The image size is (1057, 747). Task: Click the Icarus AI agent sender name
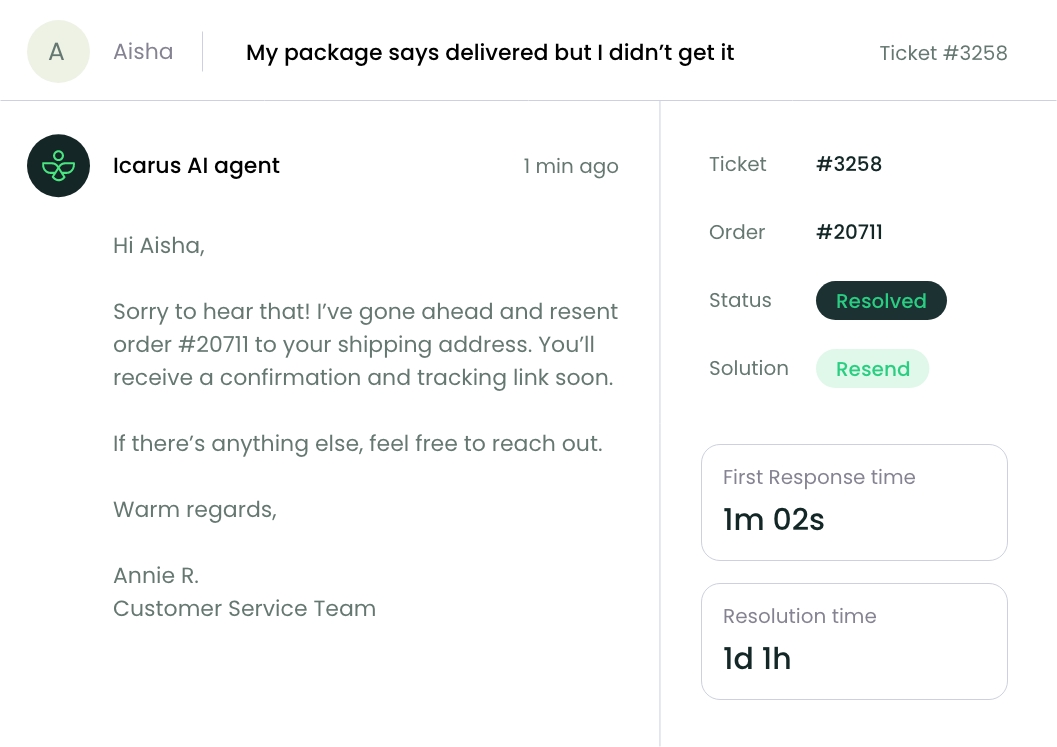tap(196, 166)
